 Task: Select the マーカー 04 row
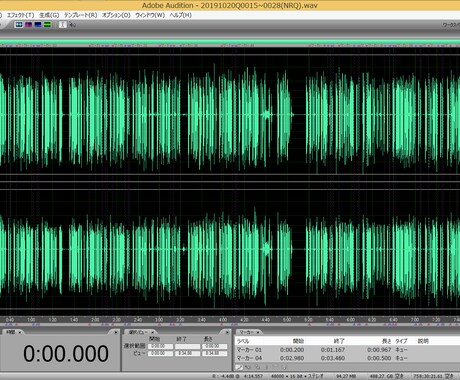(x=348, y=358)
